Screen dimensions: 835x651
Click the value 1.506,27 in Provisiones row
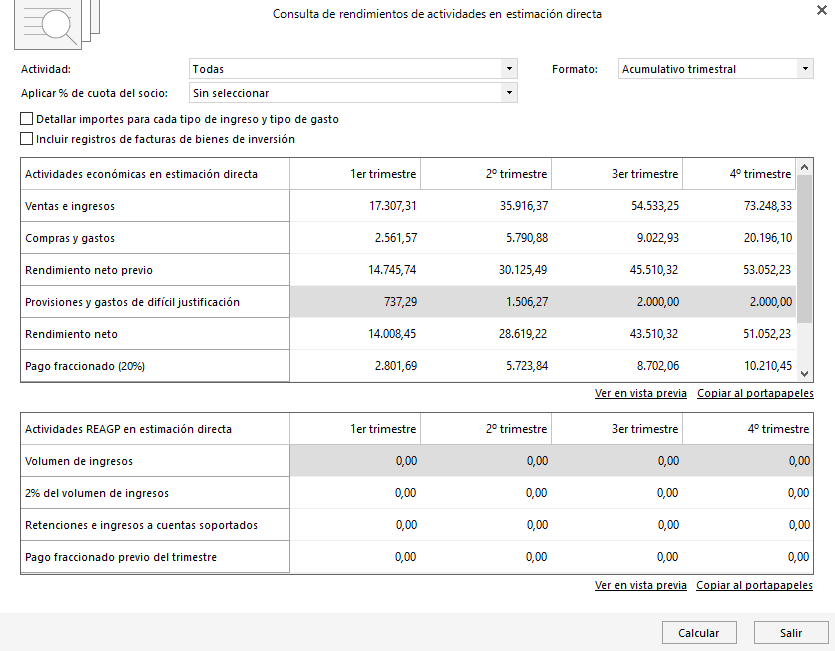point(527,302)
